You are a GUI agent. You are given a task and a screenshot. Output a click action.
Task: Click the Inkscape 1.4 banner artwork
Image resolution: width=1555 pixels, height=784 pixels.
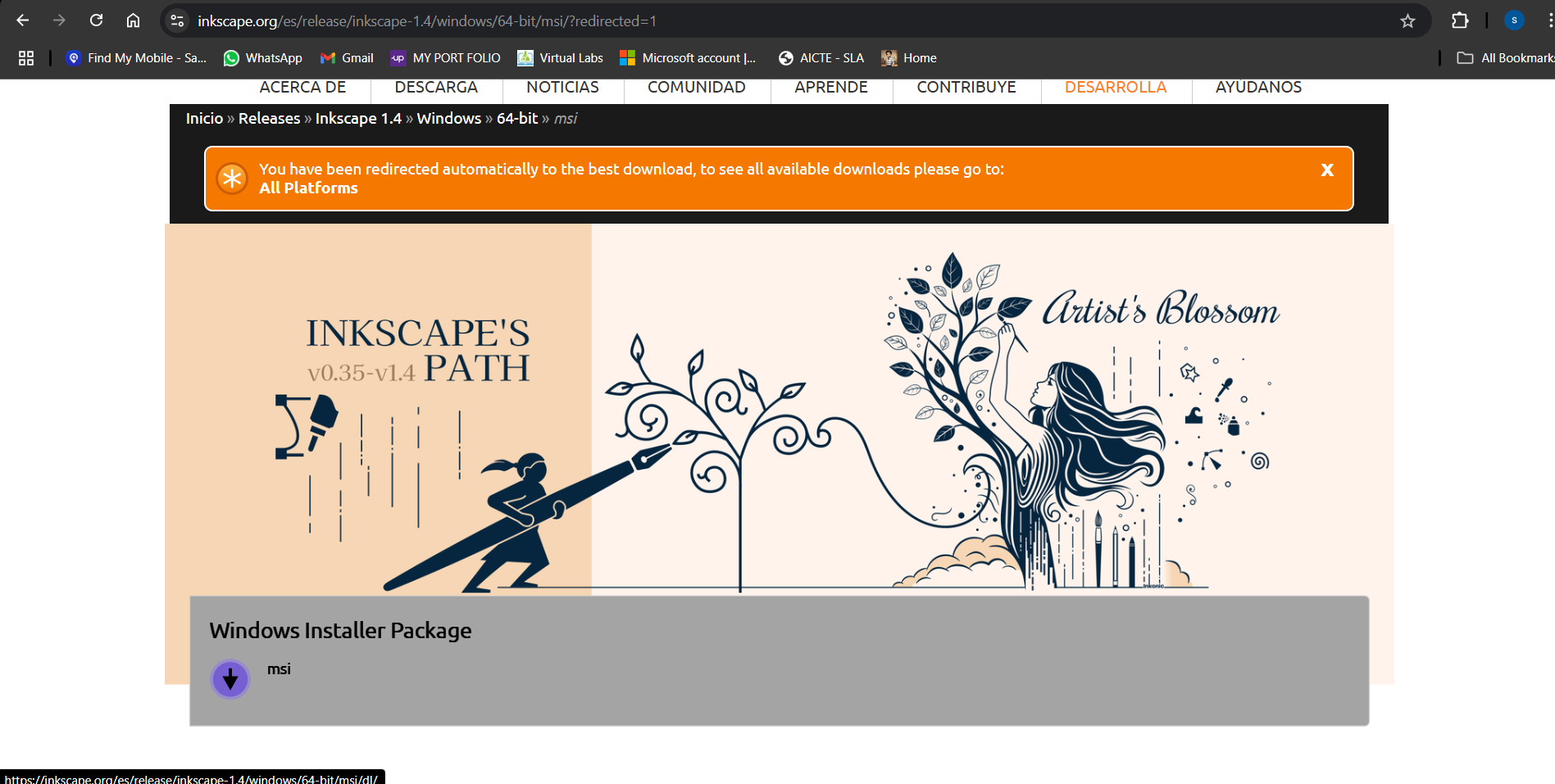click(779, 410)
